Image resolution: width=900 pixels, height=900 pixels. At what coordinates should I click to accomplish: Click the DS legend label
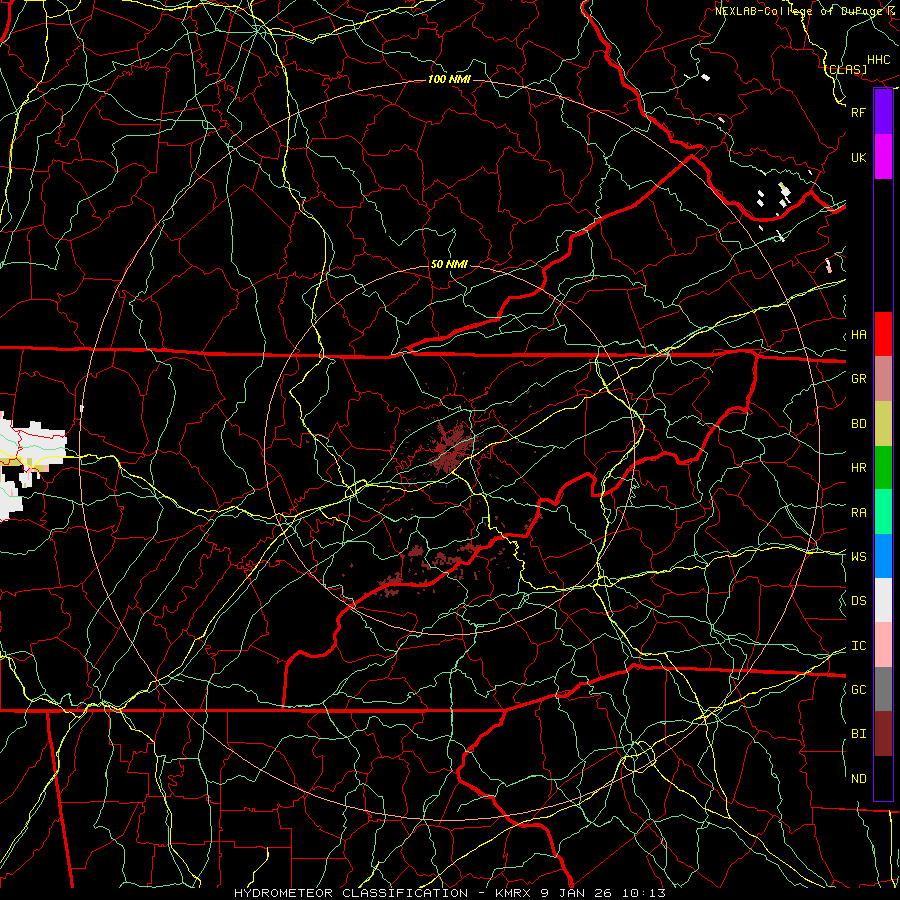coord(859,601)
